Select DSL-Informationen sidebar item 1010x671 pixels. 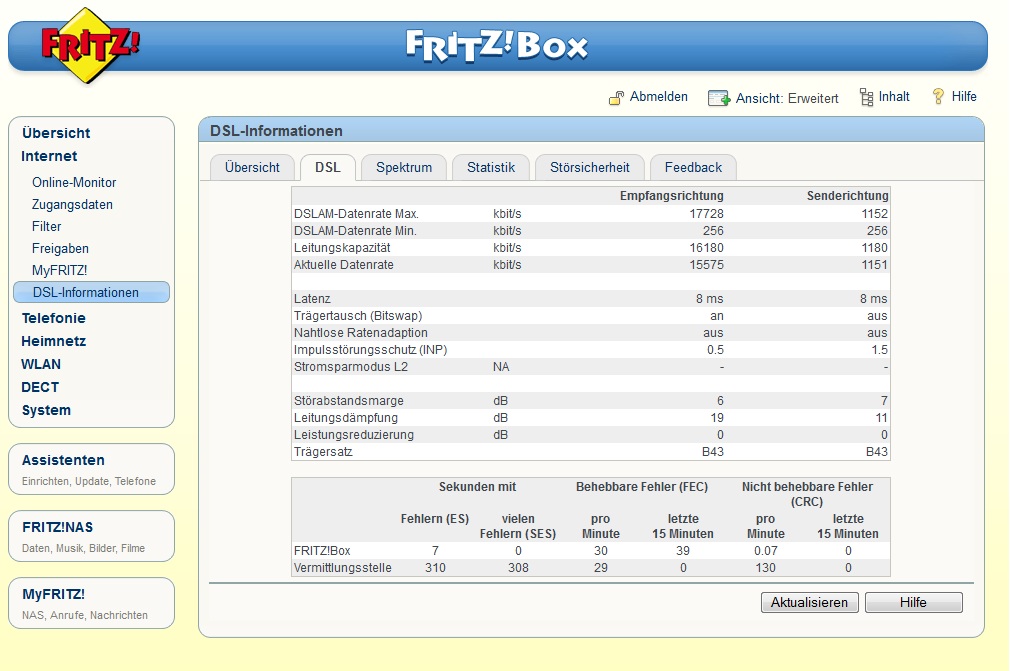(x=91, y=292)
